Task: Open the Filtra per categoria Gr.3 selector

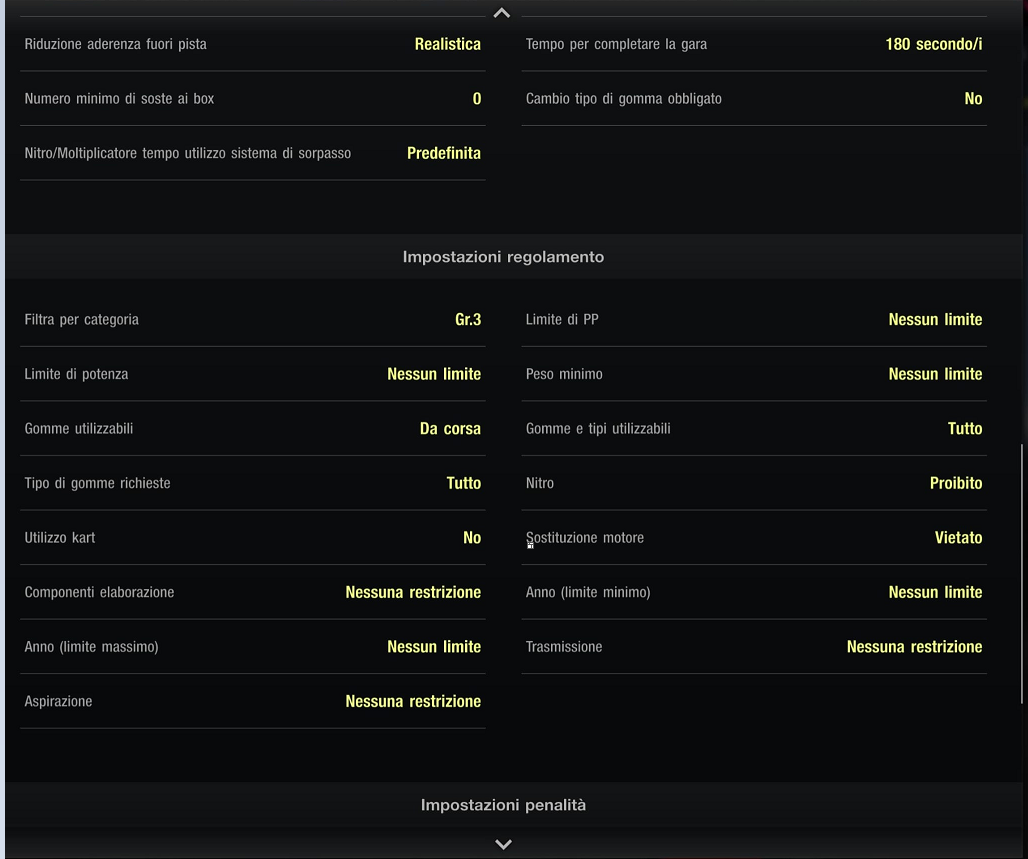Action: coord(252,320)
